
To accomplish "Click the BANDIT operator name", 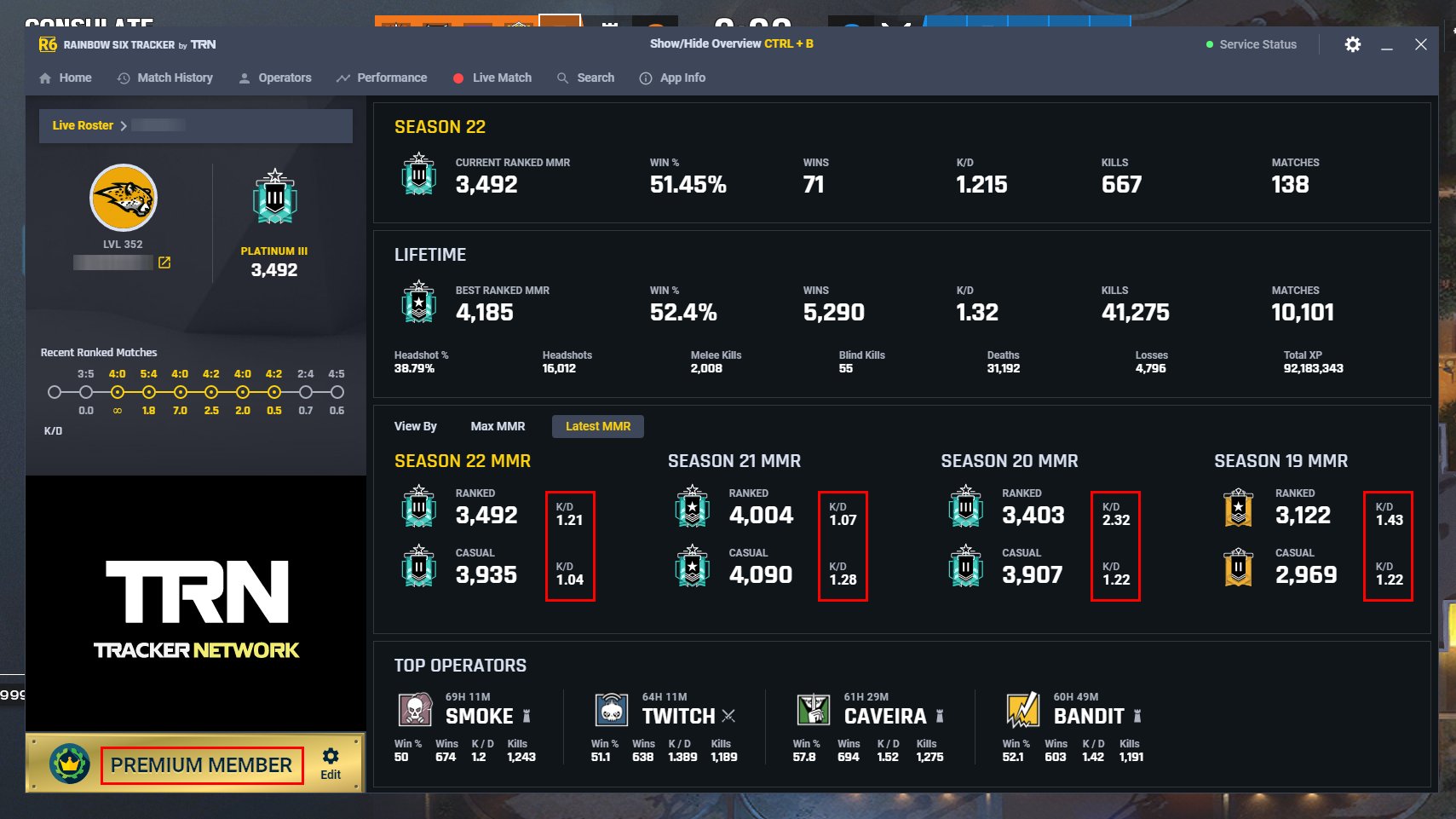I will click(x=1089, y=716).
